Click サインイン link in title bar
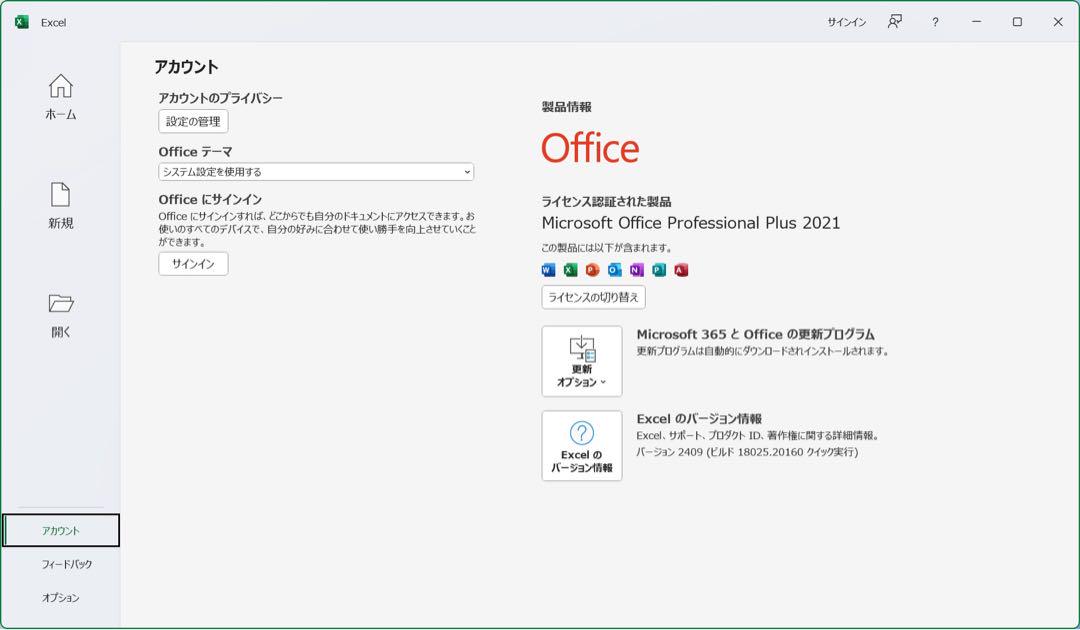The height and width of the screenshot is (630, 1080). tap(847, 22)
